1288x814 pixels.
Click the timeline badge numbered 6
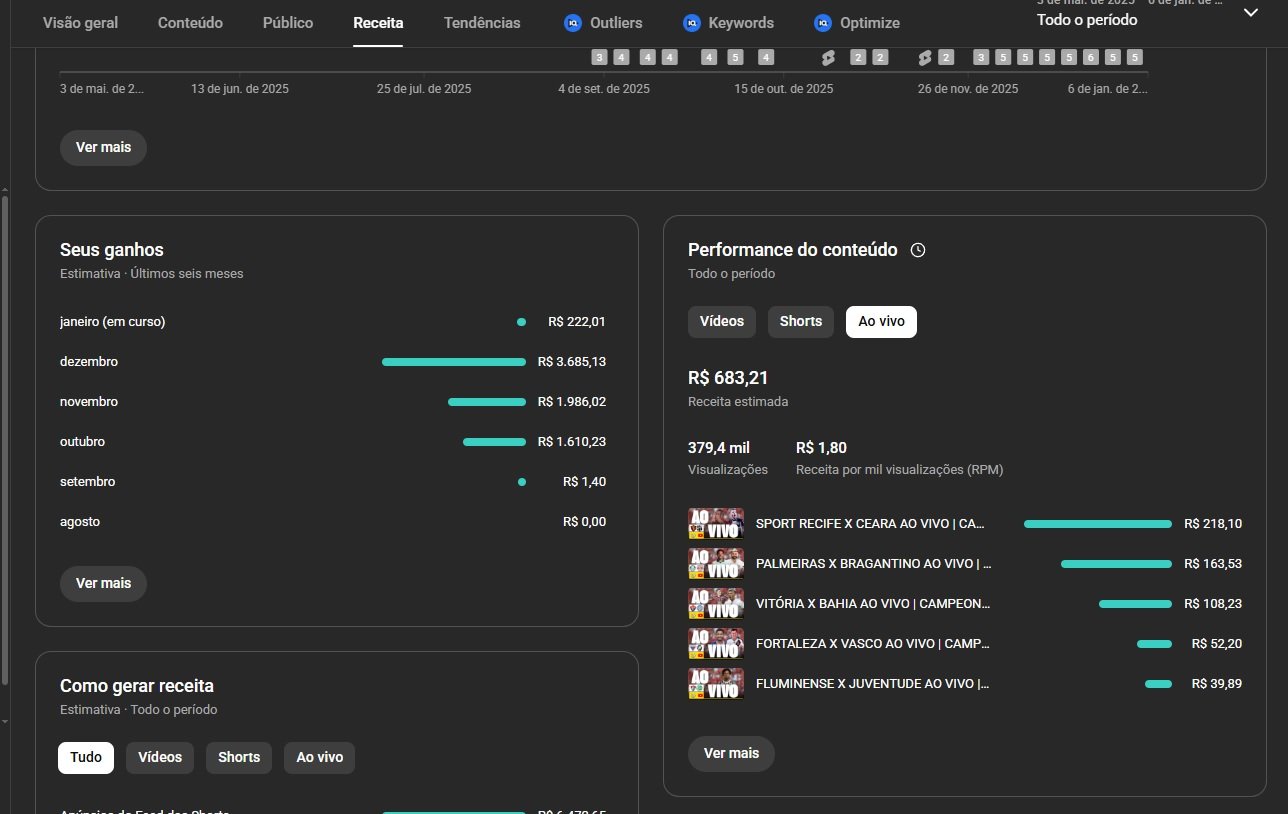point(1090,58)
